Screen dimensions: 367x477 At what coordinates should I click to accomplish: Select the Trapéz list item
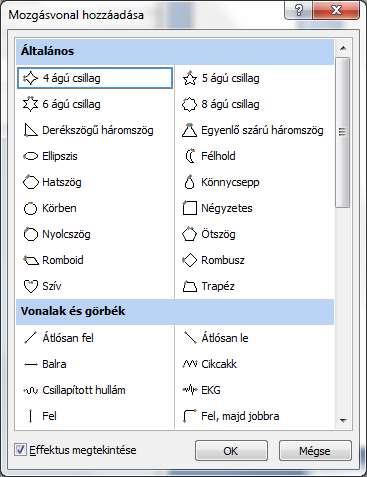click(x=254, y=286)
